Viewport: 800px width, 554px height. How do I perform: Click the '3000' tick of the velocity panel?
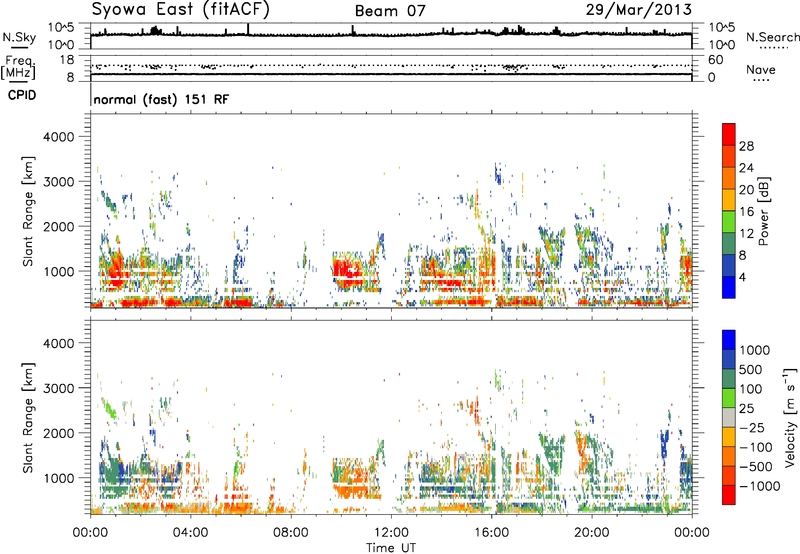[59, 388]
